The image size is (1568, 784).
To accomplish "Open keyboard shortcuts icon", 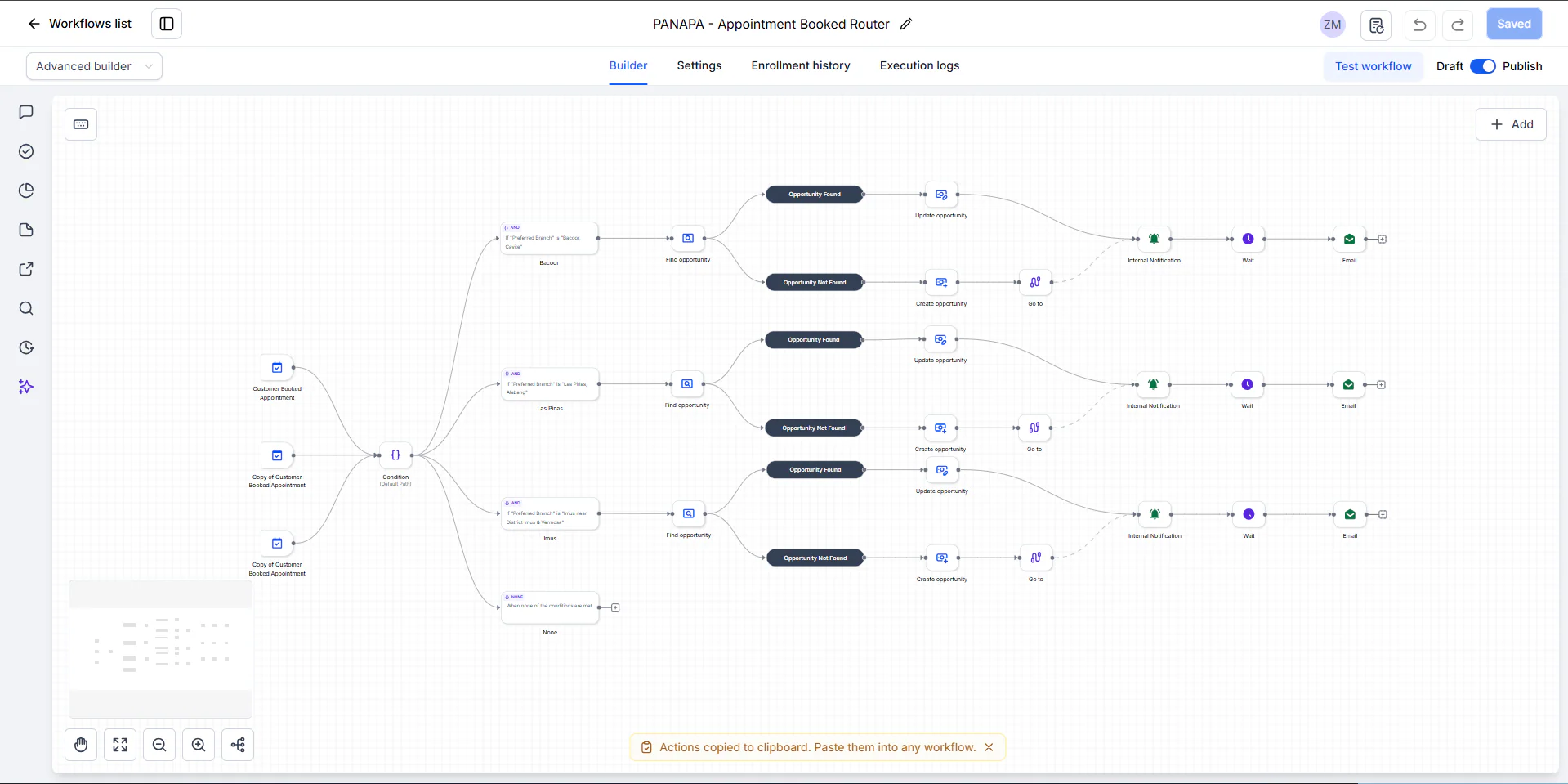I will pyautogui.click(x=81, y=124).
